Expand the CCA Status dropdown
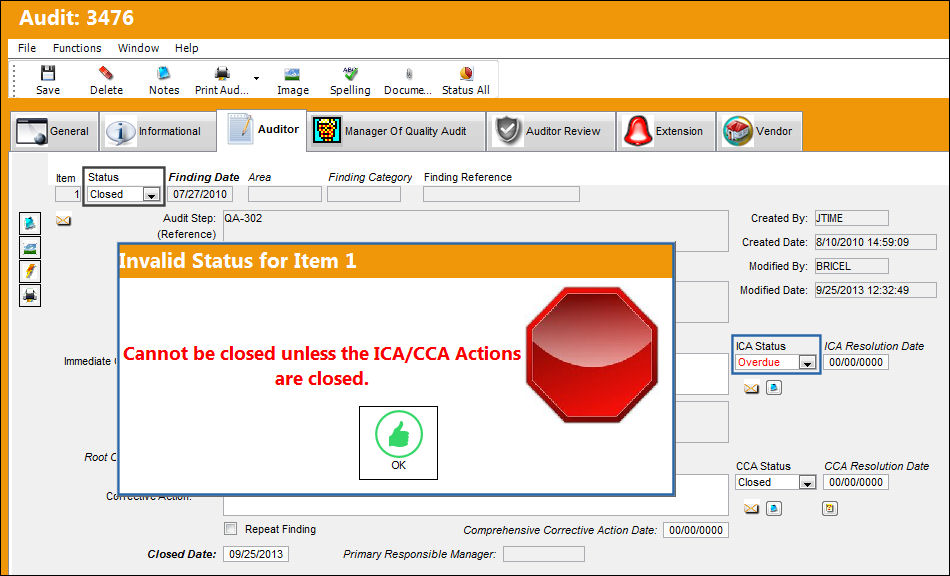The height and width of the screenshot is (576, 950). (x=806, y=482)
